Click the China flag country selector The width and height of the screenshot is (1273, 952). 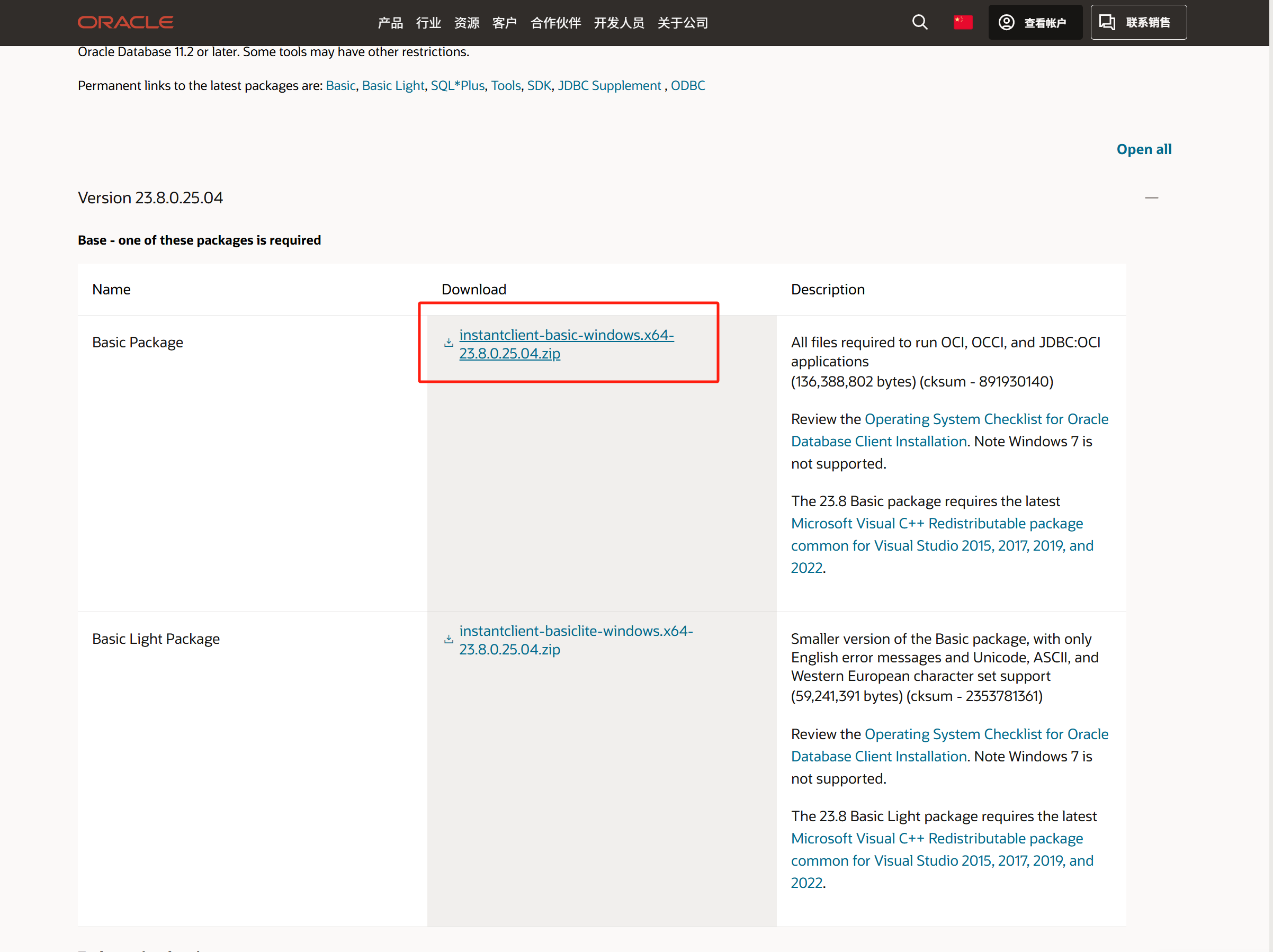(x=962, y=22)
